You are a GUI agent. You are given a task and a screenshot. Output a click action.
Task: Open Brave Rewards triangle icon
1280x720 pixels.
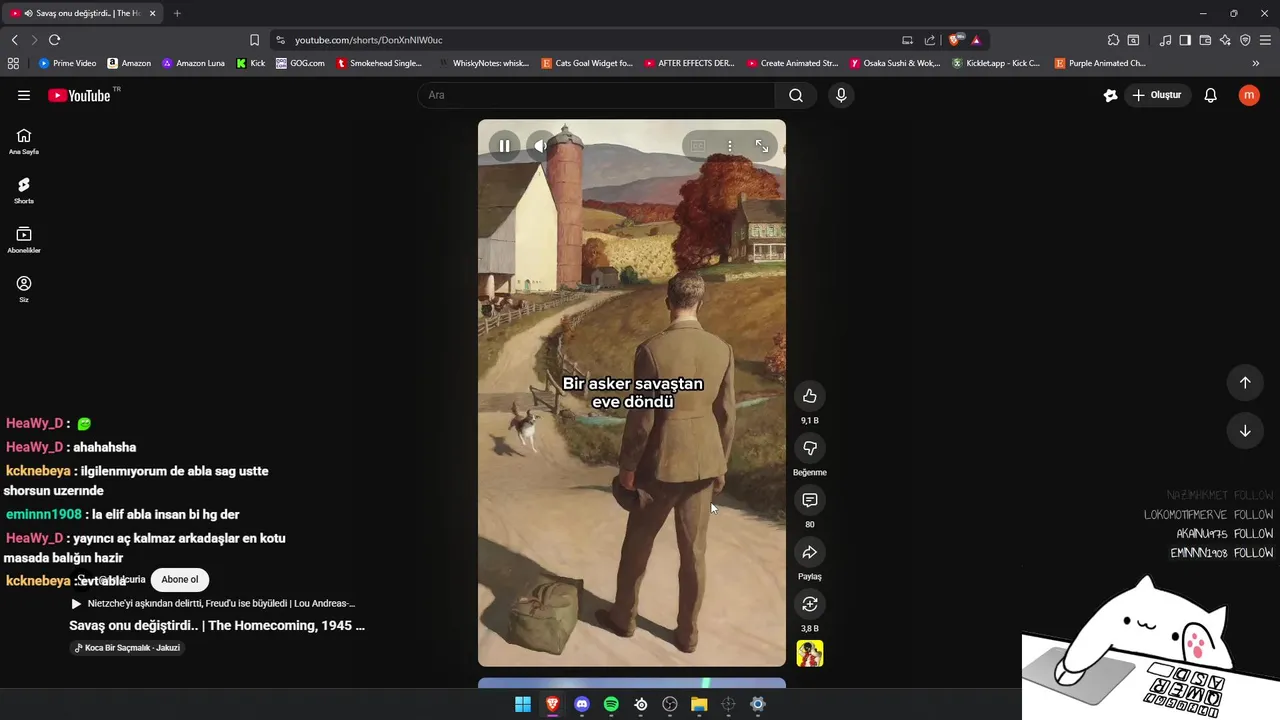(x=976, y=40)
